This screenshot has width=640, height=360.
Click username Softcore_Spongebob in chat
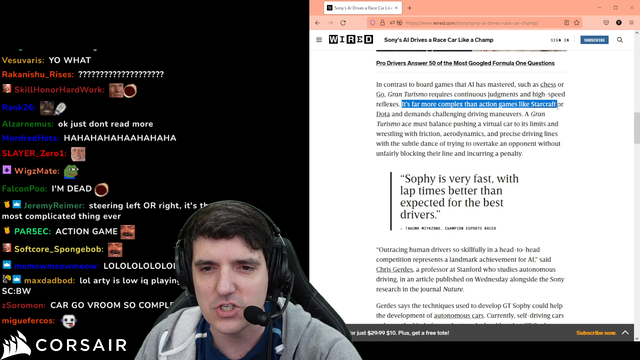[59, 249]
